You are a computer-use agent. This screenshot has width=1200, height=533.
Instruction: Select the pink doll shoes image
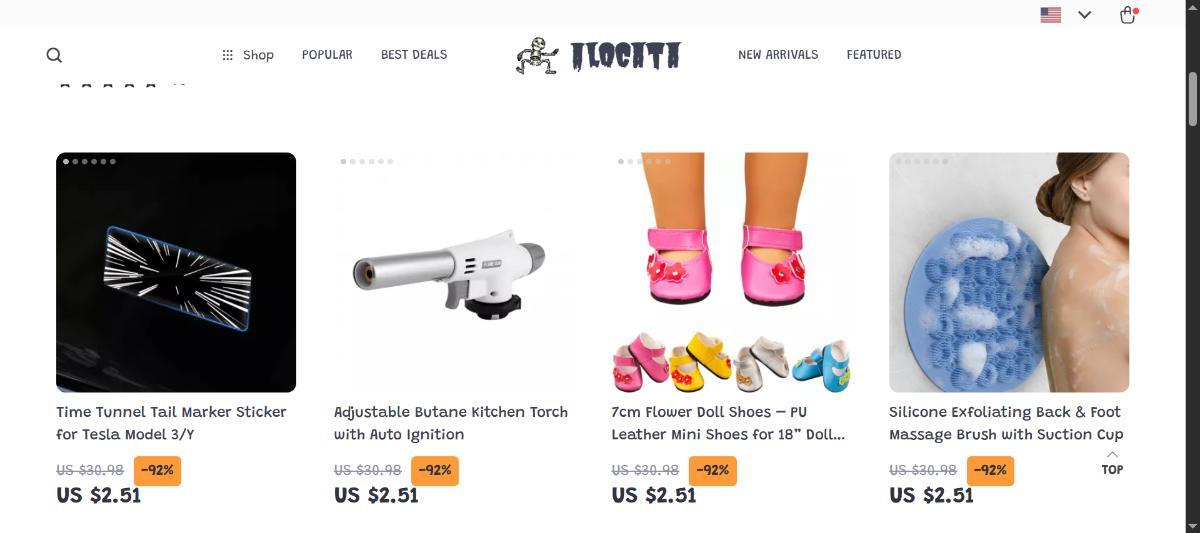[x=731, y=272]
